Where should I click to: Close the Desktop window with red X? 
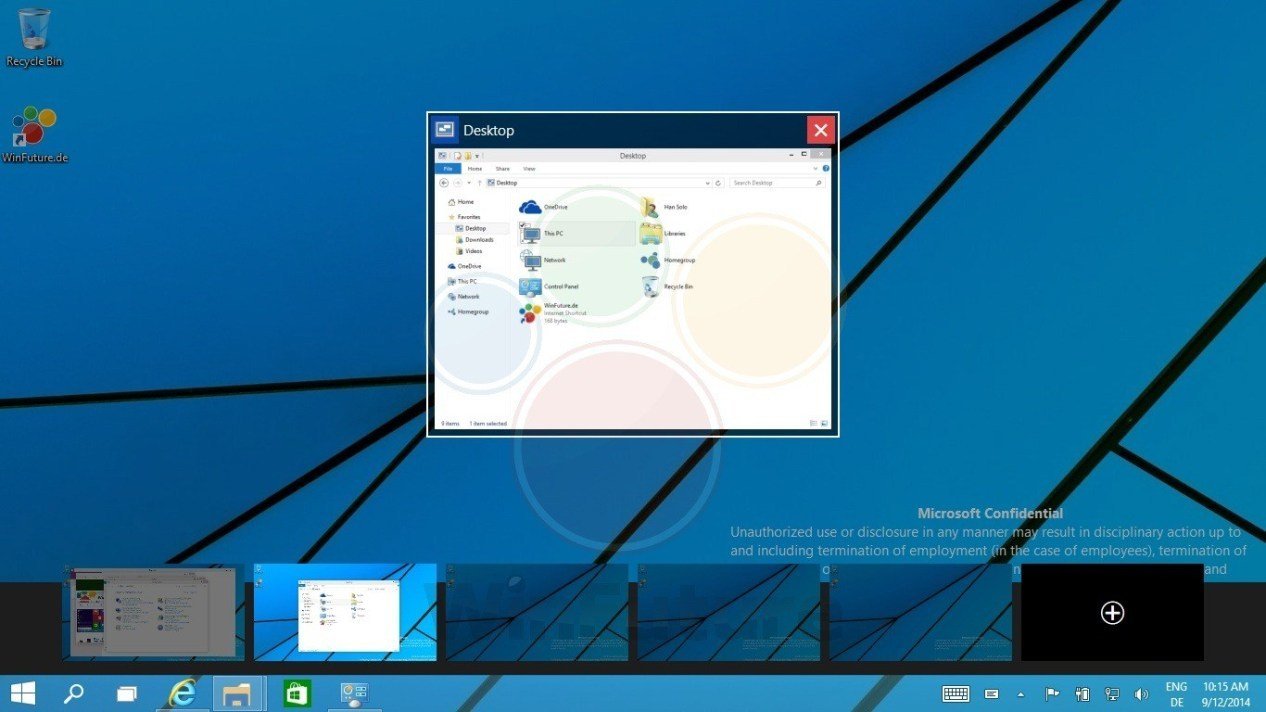[820, 130]
